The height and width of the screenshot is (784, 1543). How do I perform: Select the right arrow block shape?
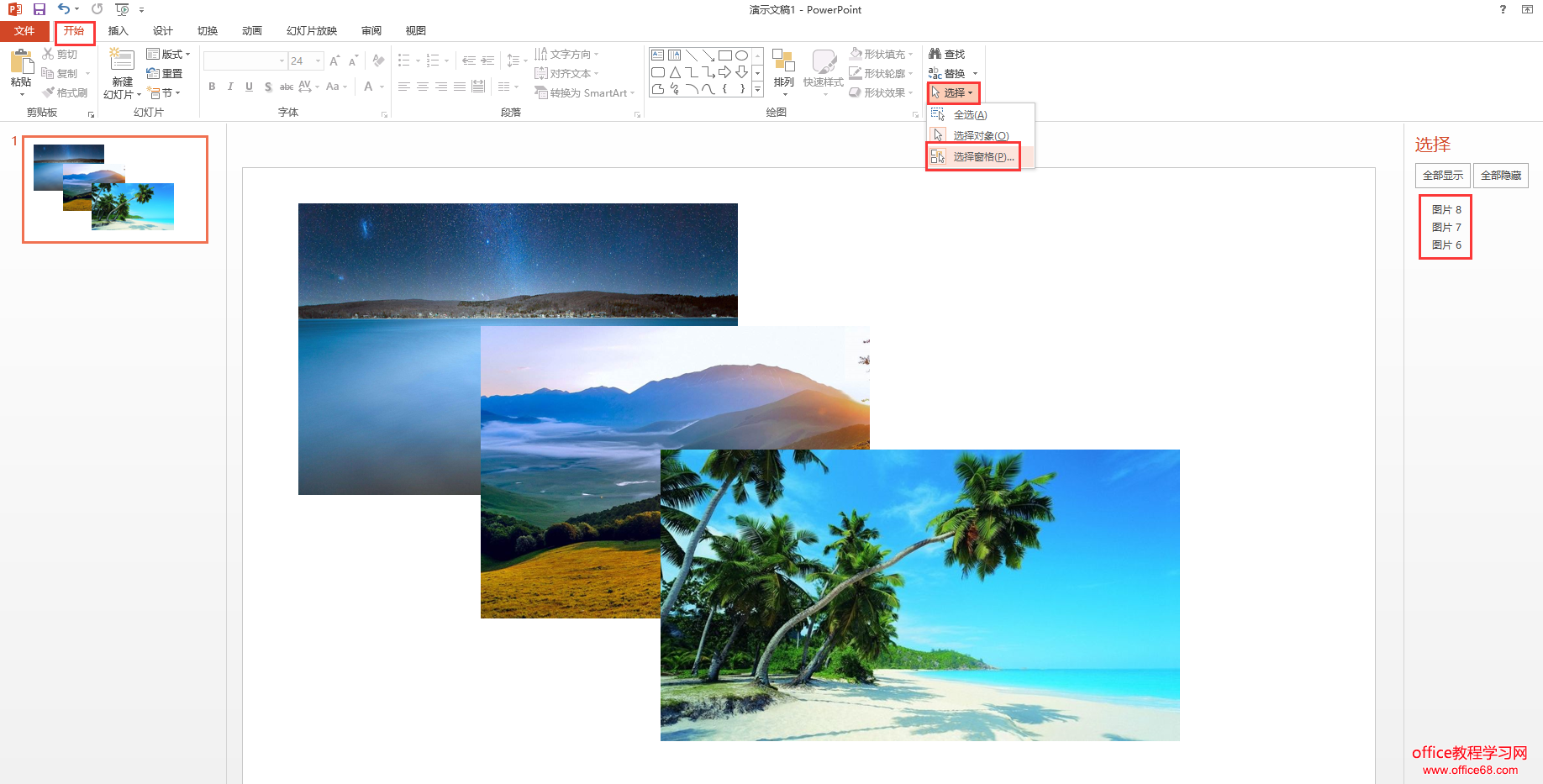(724, 72)
